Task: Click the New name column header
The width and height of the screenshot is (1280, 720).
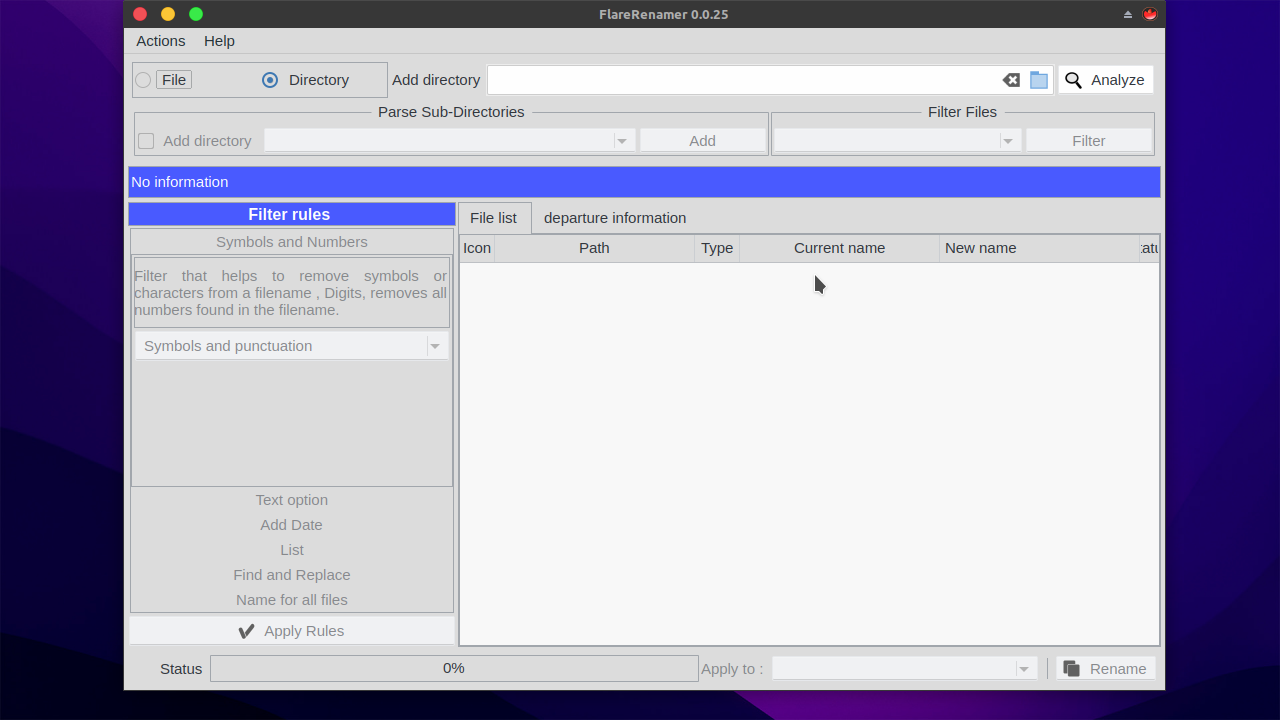Action: 1039,248
